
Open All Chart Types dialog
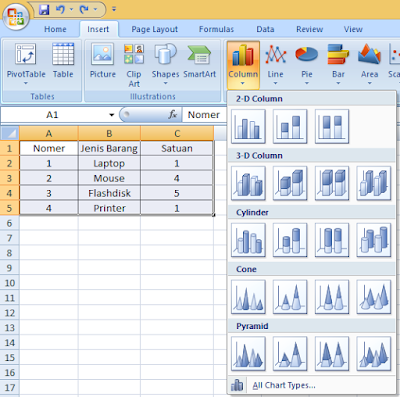pyautogui.click(x=284, y=385)
